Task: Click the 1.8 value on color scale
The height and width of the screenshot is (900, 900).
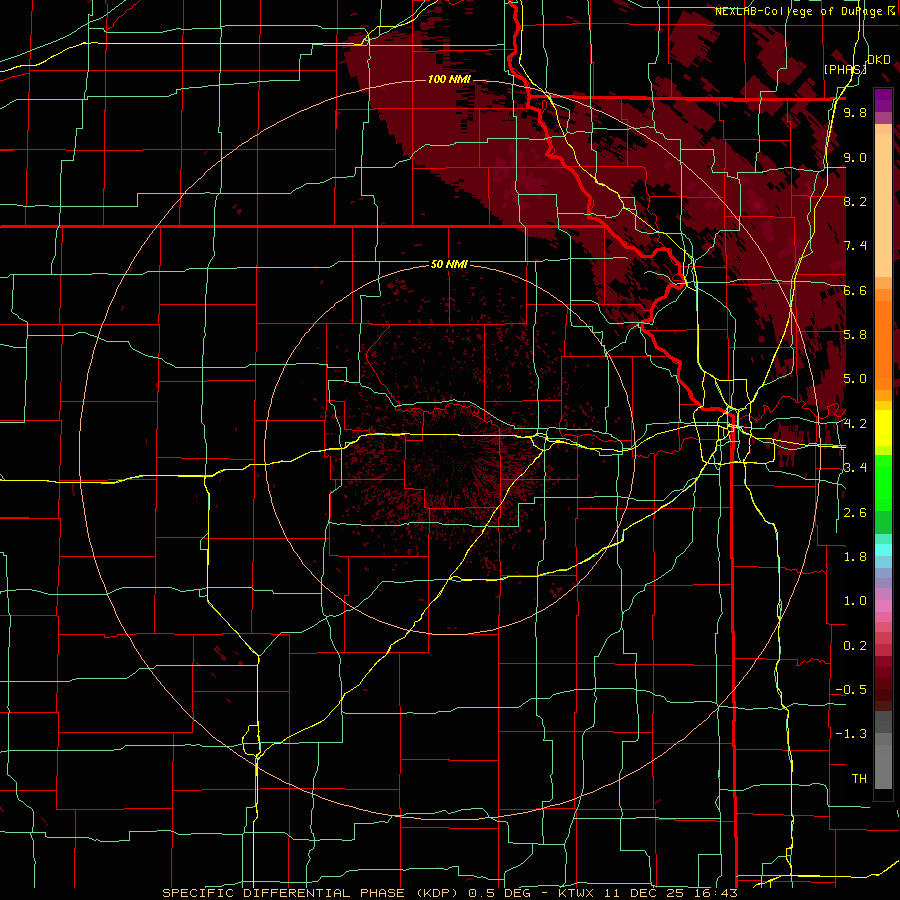Action: [x=855, y=557]
